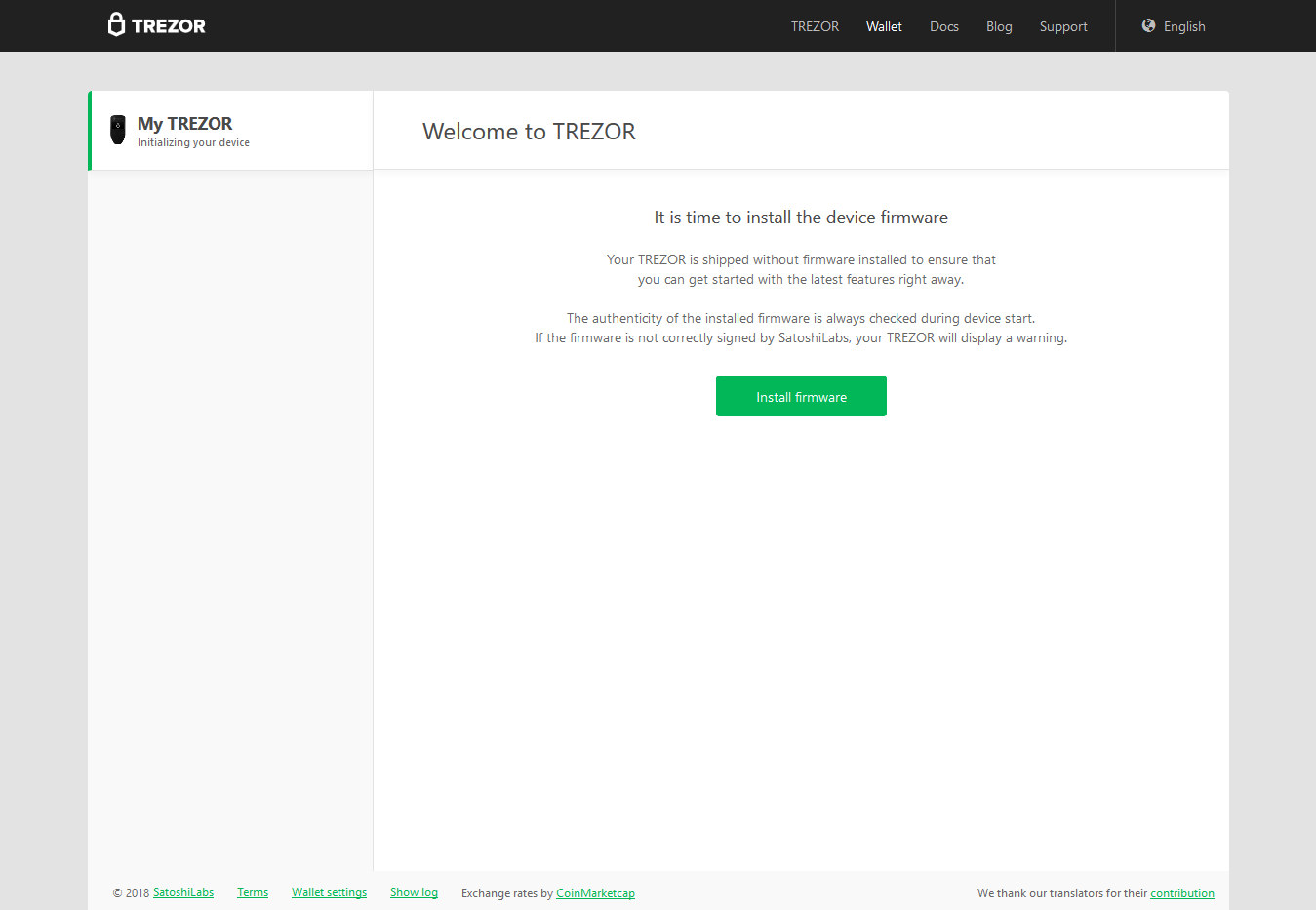The height and width of the screenshot is (910, 1316).
Task: Open the Docs navigation link
Action: pyautogui.click(x=943, y=26)
